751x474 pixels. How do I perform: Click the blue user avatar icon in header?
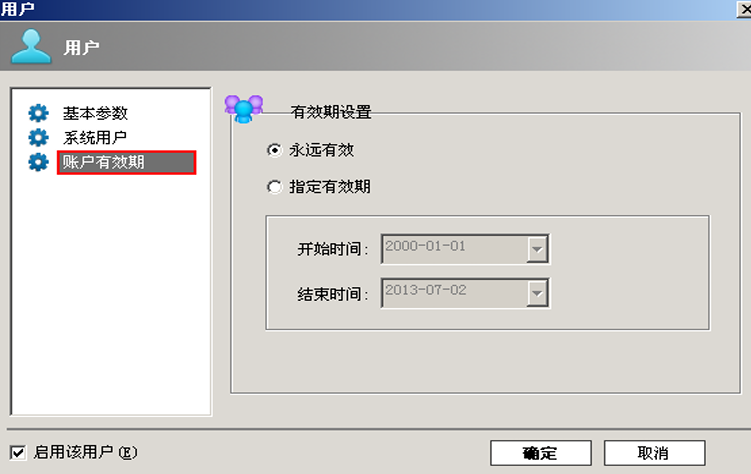[x=31, y=46]
